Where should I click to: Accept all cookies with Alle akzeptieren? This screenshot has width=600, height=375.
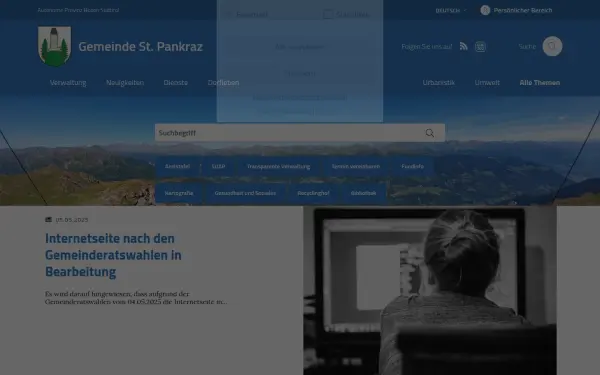click(300, 47)
